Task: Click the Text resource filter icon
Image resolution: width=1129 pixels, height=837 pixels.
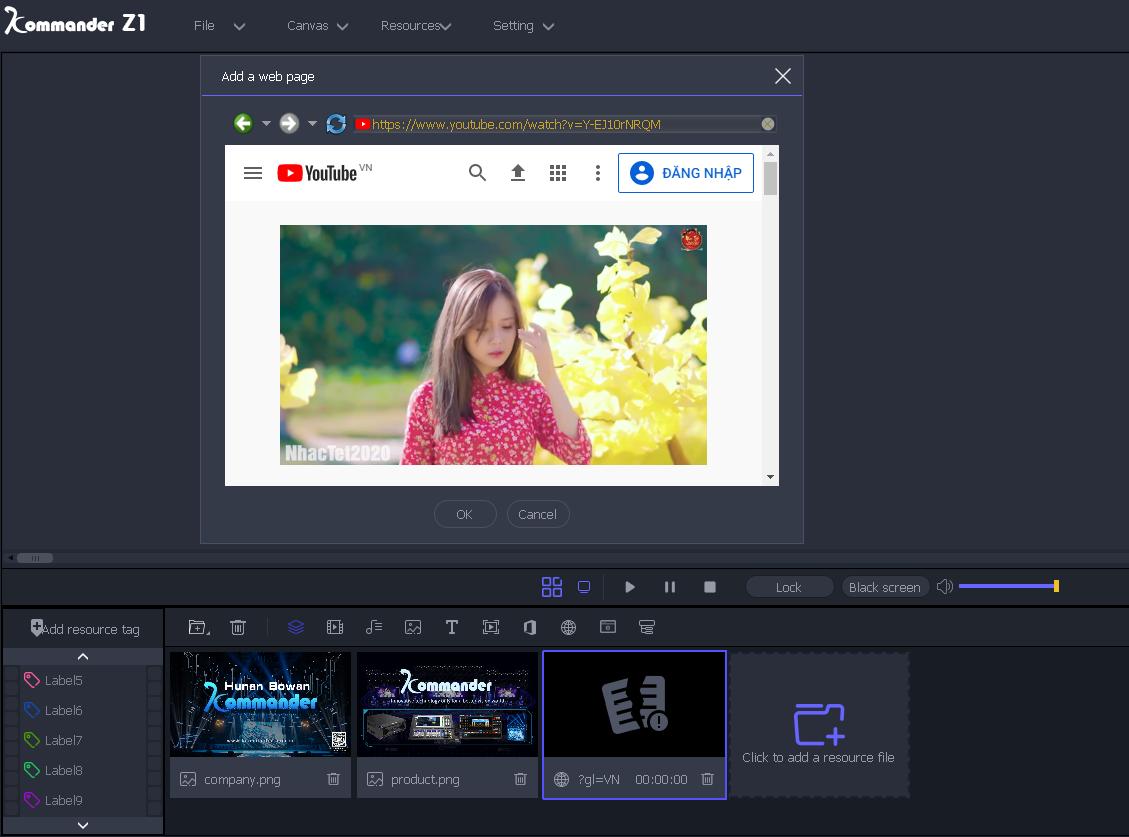Action: [x=451, y=627]
